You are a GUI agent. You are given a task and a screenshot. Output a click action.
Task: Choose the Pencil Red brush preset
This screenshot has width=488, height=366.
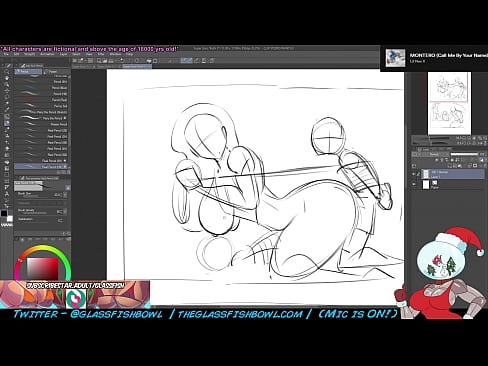coord(42,100)
